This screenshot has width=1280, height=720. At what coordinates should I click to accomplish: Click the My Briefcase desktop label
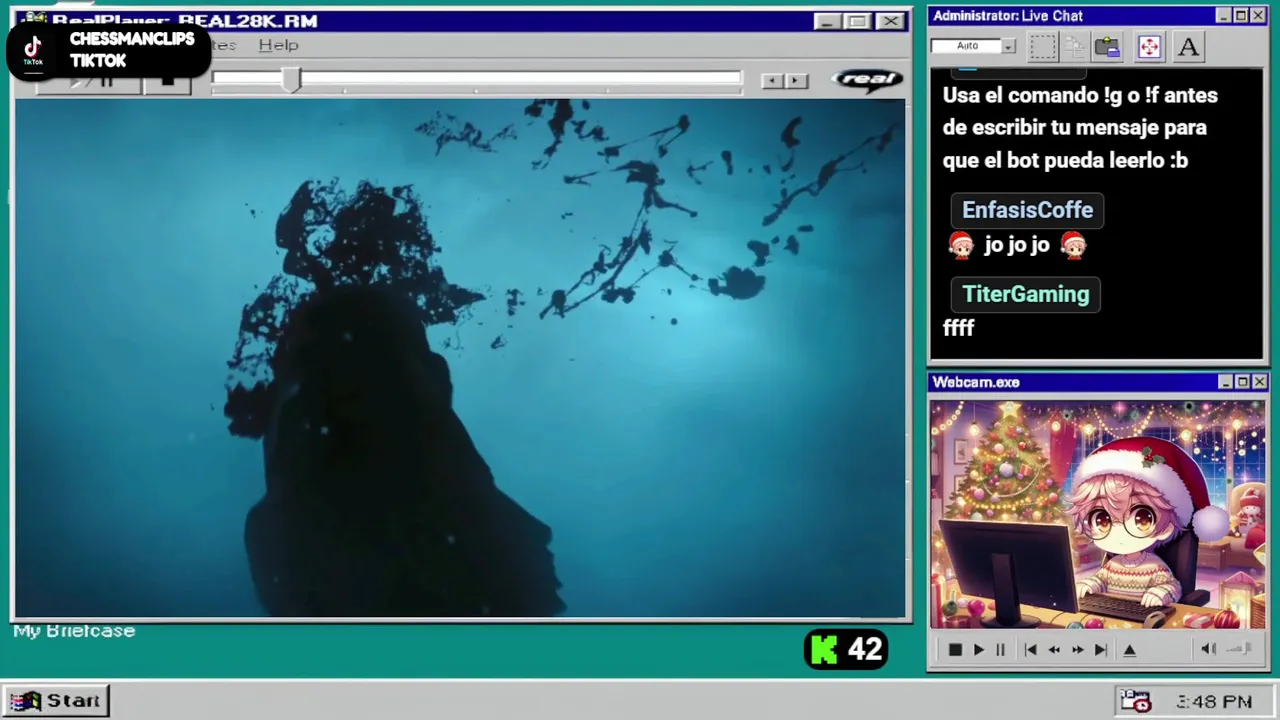click(74, 631)
